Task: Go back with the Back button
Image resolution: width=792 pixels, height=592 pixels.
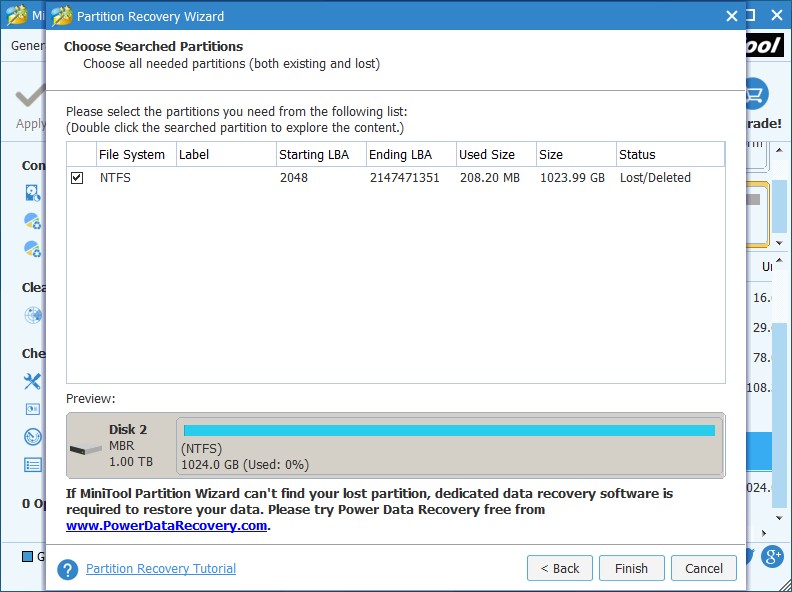Action: [559, 568]
